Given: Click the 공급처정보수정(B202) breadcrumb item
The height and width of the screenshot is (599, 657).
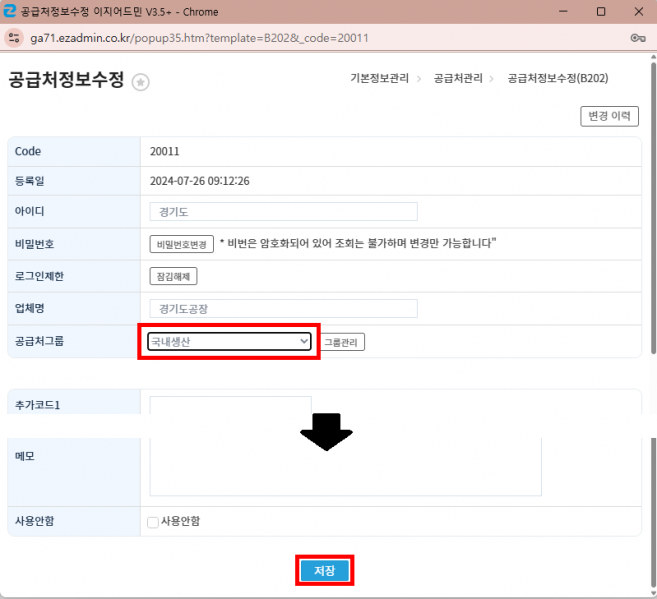Looking at the screenshot, I should [x=557, y=78].
